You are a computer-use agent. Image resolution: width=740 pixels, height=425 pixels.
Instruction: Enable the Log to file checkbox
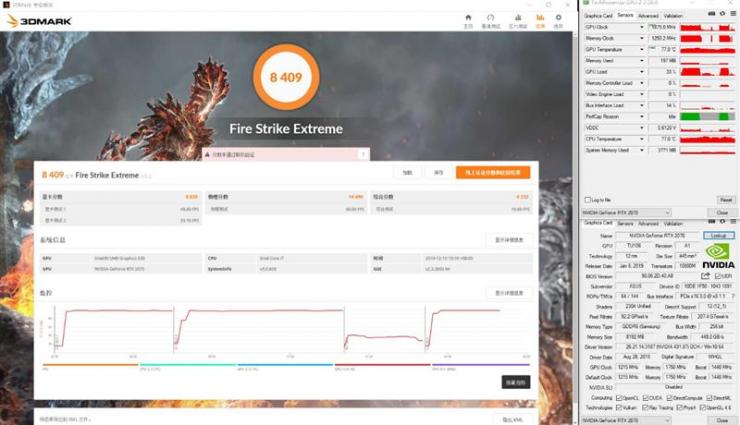(x=587, y=200)
